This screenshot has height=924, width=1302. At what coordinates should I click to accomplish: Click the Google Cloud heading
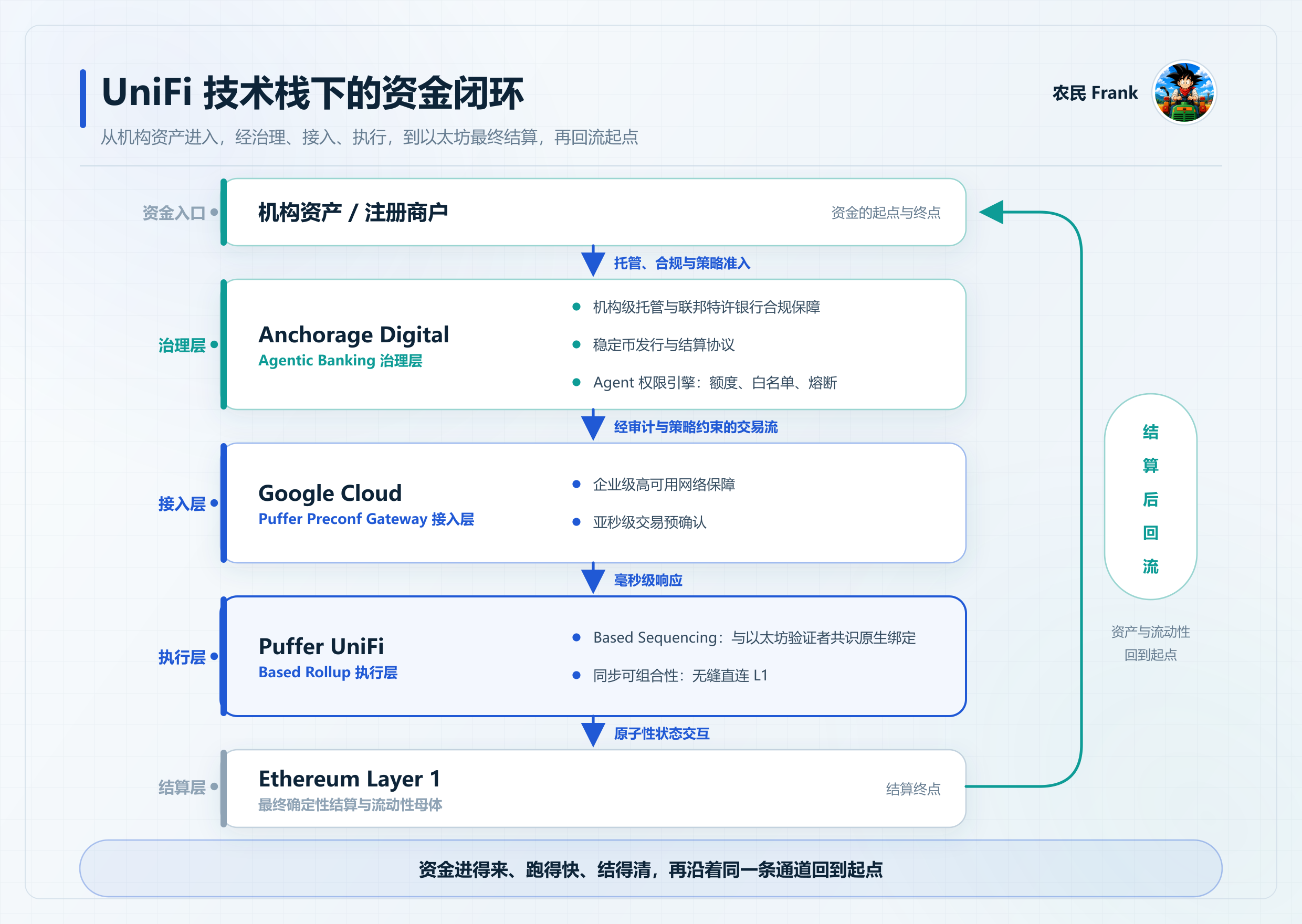pyautogui.click(x=330, y=493)
